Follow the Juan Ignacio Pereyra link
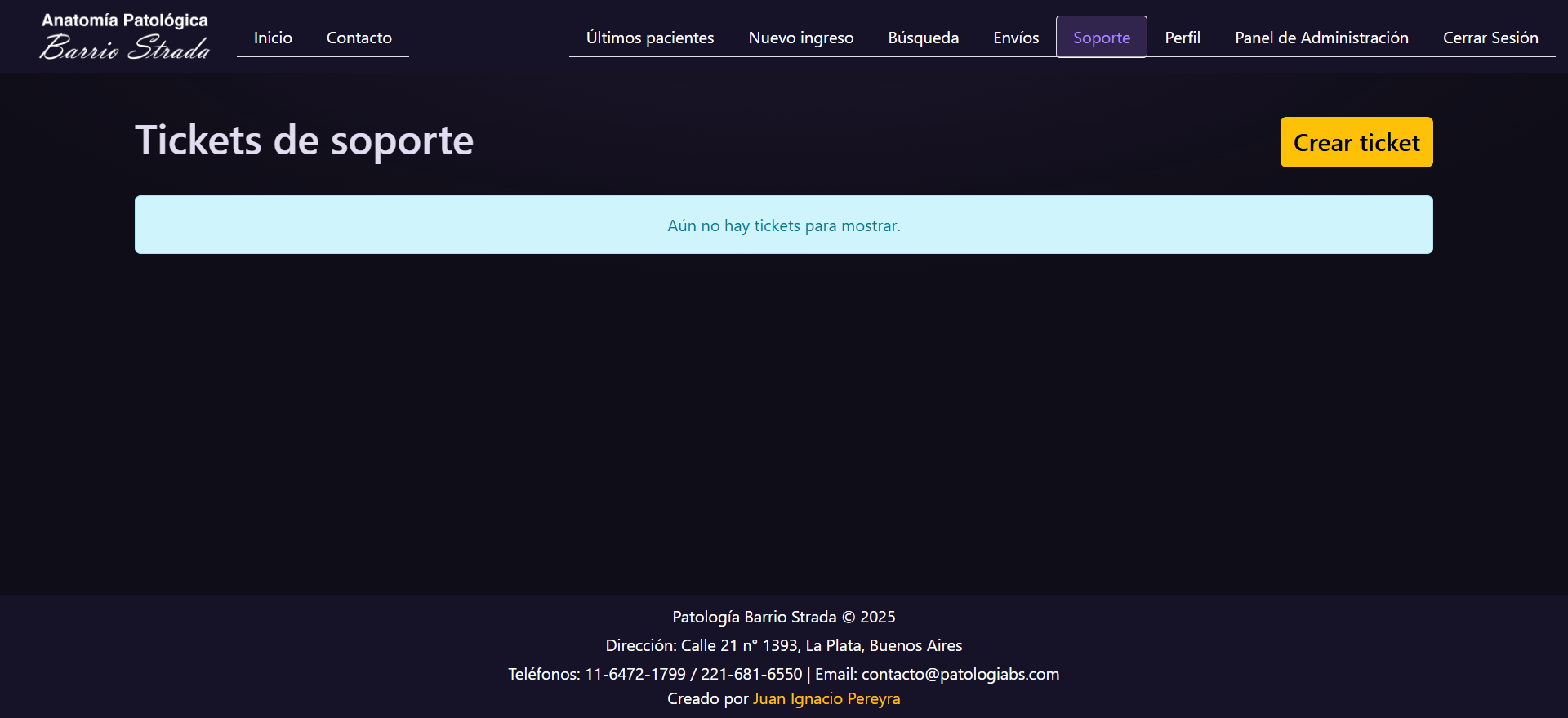The width and height of the screenshot is (1568, 718). coord(826,698)
